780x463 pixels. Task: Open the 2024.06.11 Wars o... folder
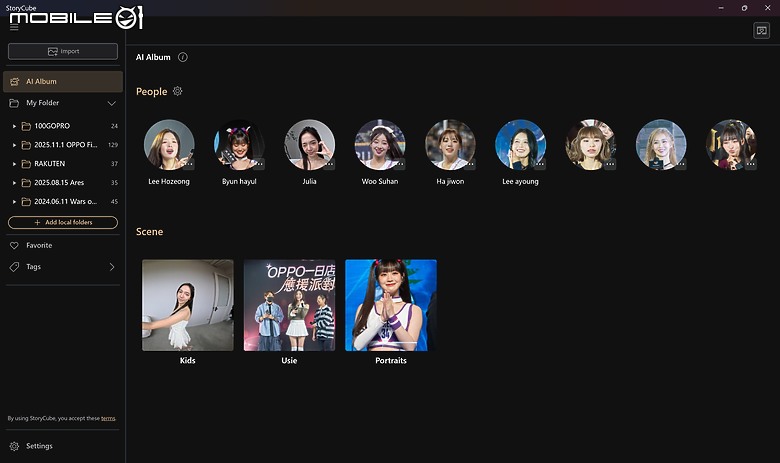(x=65, y=202)
